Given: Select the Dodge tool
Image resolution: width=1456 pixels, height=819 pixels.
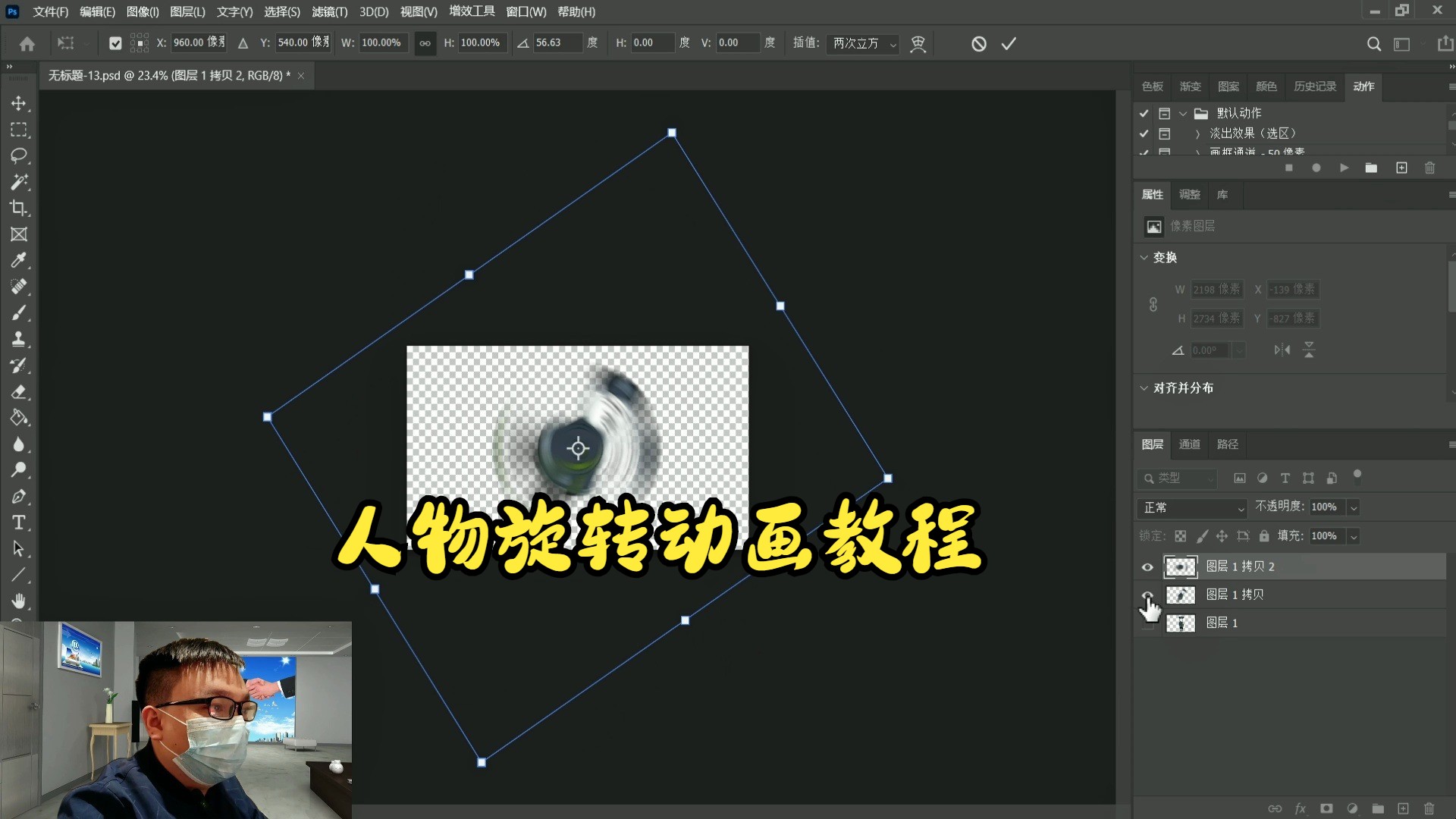Looking at the screenshot, I should (19, 470).
